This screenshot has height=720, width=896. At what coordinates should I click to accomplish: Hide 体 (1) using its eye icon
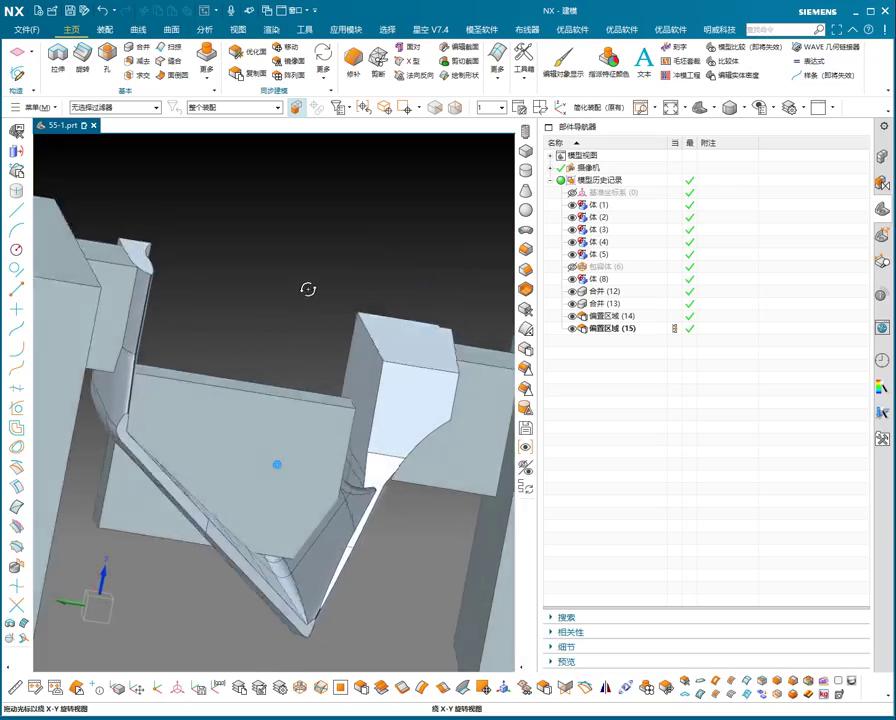pyautogui.click(x=573, y=205)
